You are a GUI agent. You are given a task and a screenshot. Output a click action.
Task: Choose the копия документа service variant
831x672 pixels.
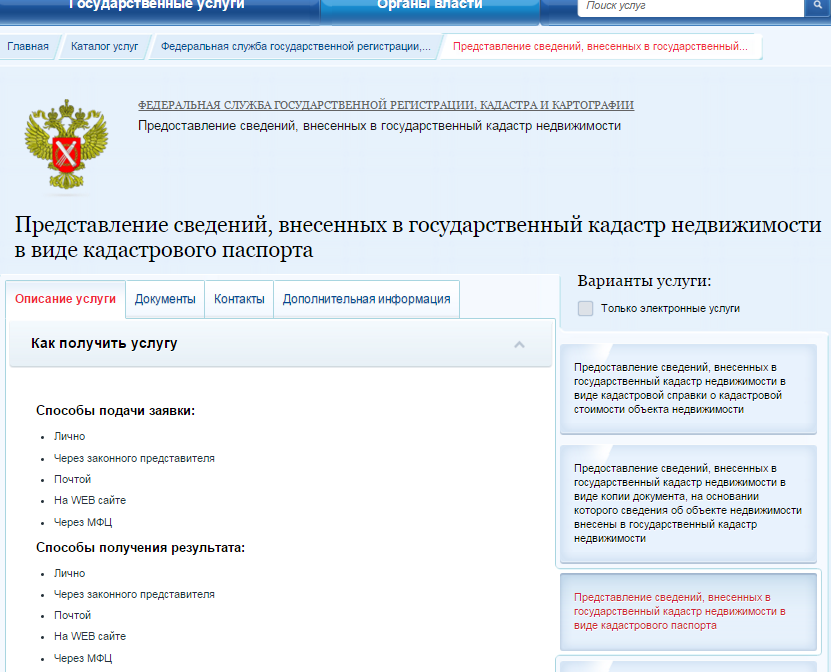click(688, 502)
